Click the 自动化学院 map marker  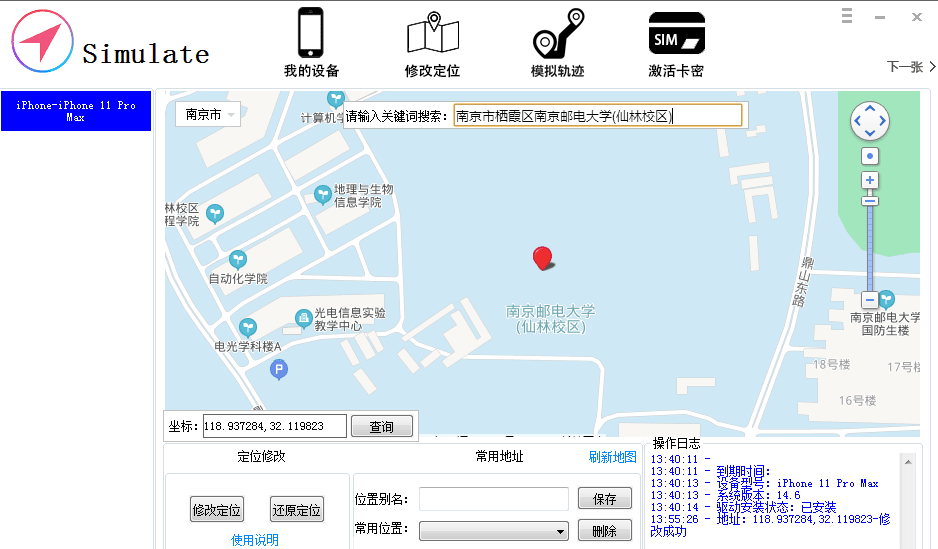pyautogui.click(x=238, y=260)
